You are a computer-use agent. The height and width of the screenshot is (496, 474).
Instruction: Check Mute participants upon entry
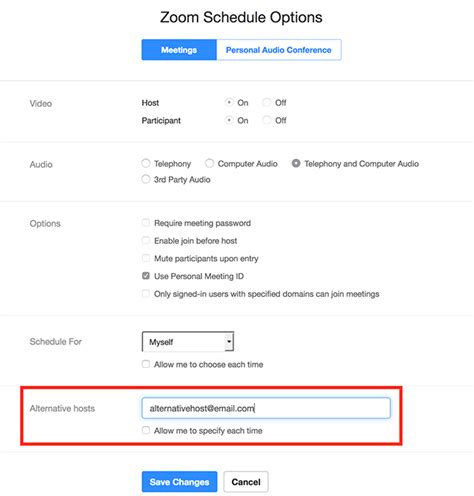(146, 258)
